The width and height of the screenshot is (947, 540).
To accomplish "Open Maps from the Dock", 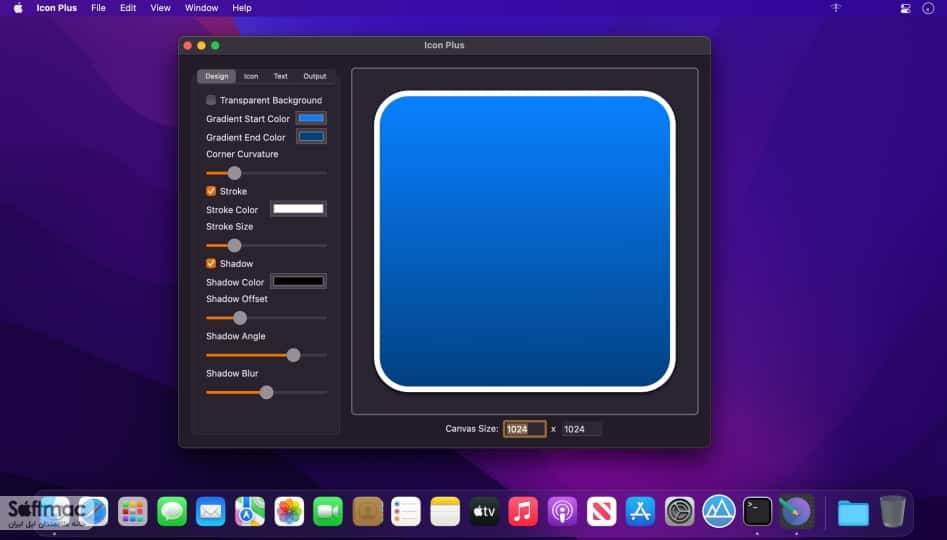I will coord(250,512).
